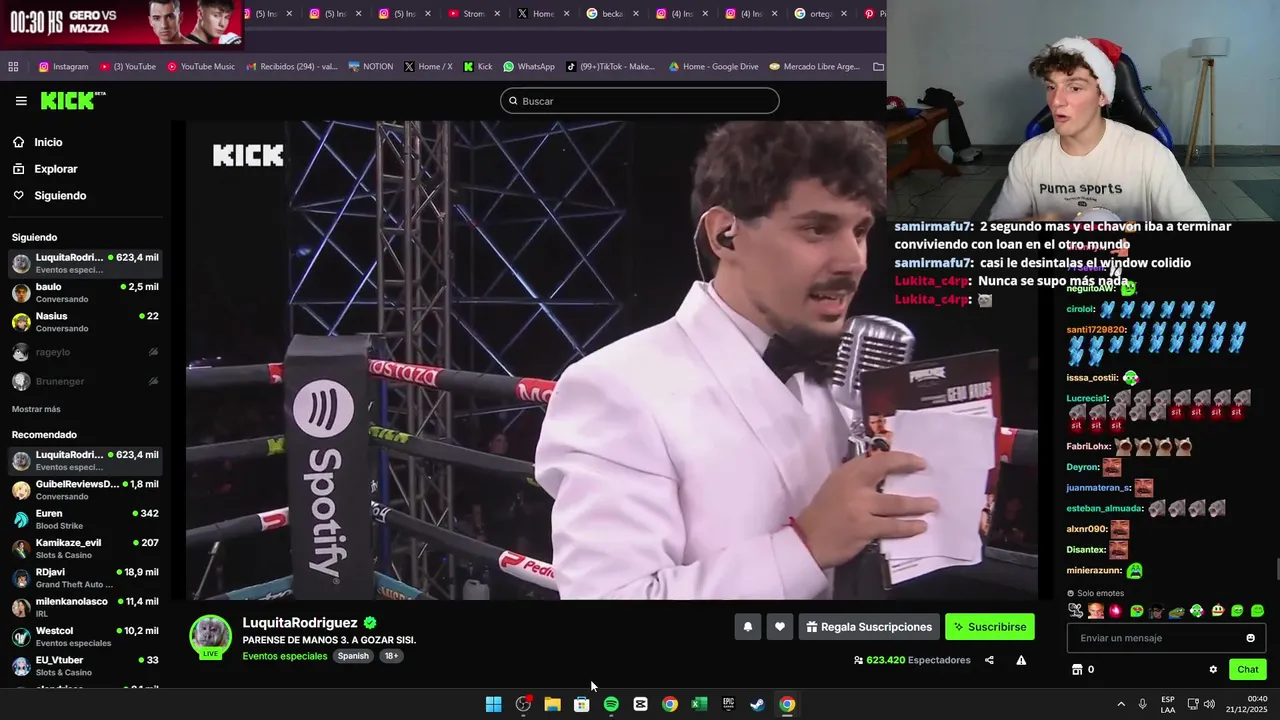Screen dimensions: 1280x720
Task: Click the green Kick logo
Action: tap(73, 100)
